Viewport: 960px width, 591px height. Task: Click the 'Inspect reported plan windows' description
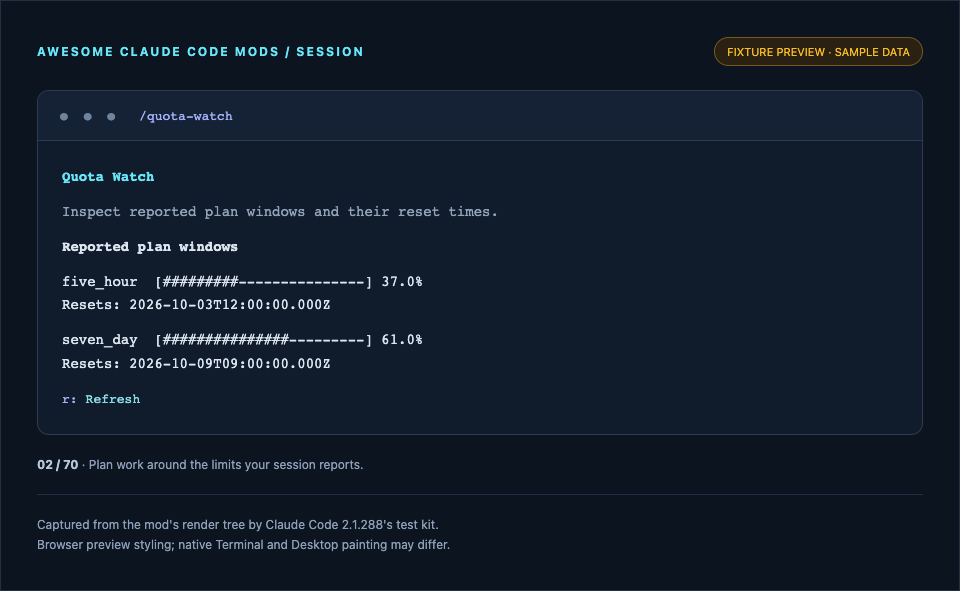pyautogui.click(x=280, y=212)
